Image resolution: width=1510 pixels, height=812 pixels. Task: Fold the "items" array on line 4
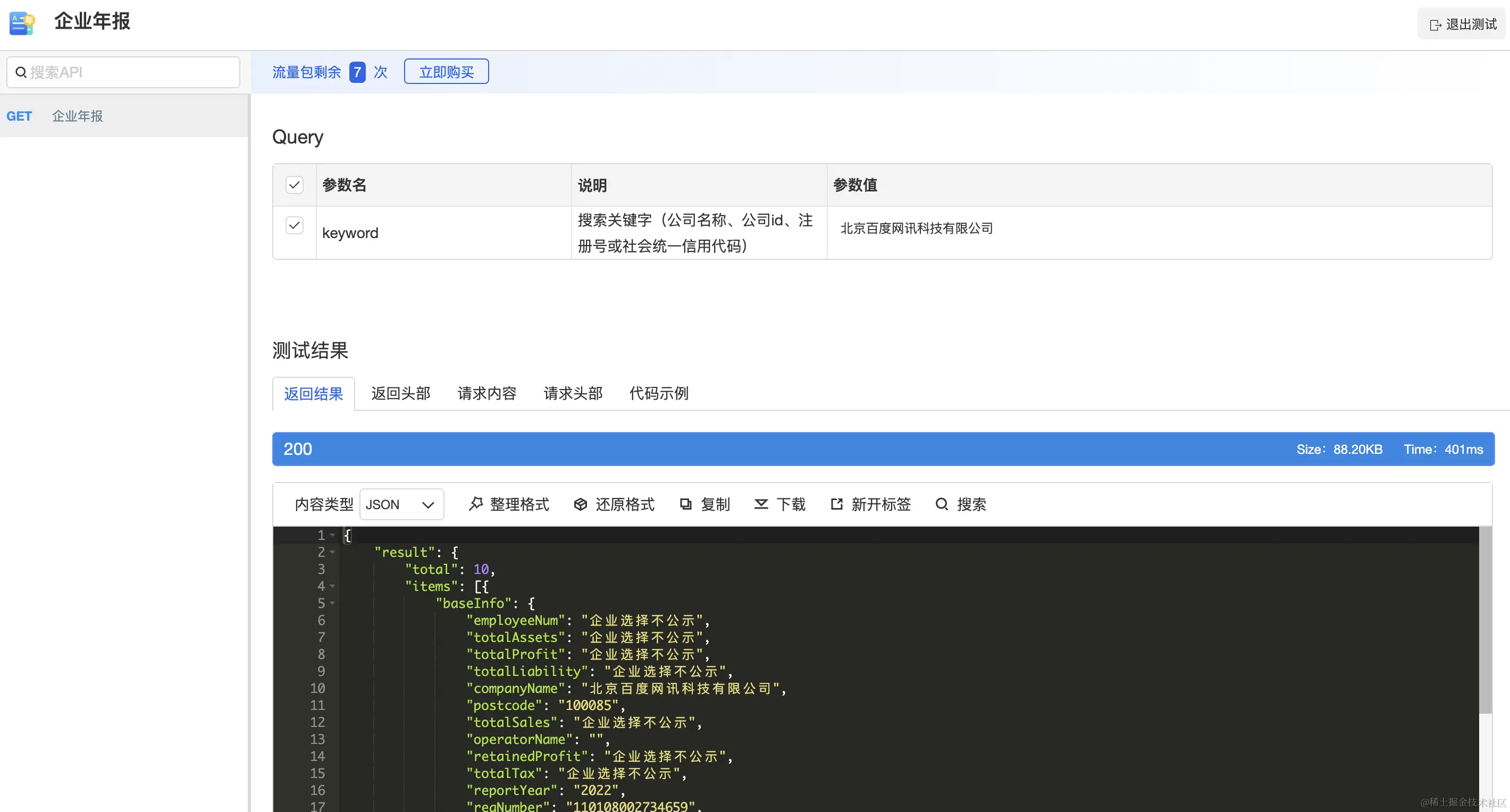[332, 586]
